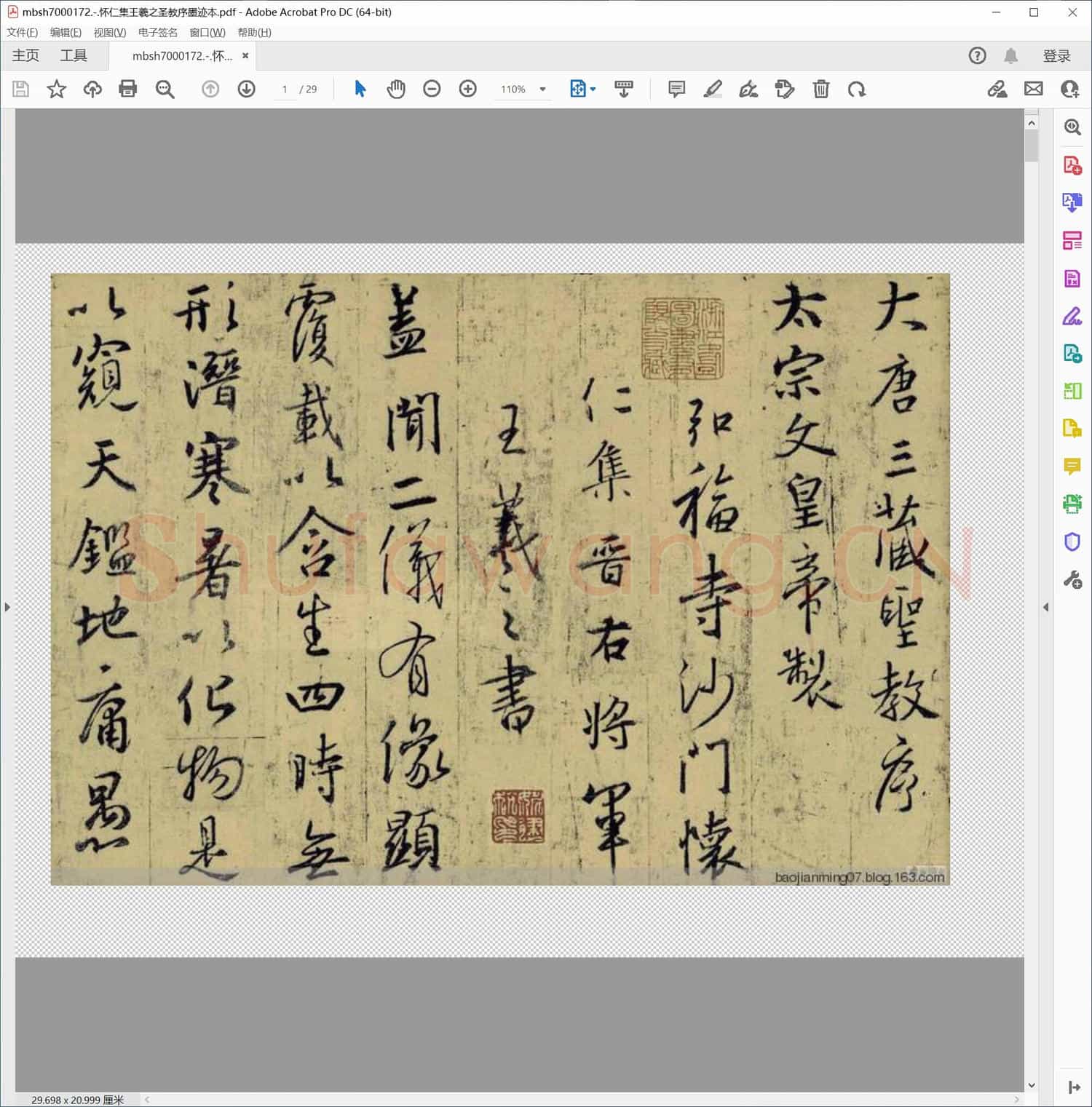
Task: Click the delete trash icon
Action: [820, 89]
